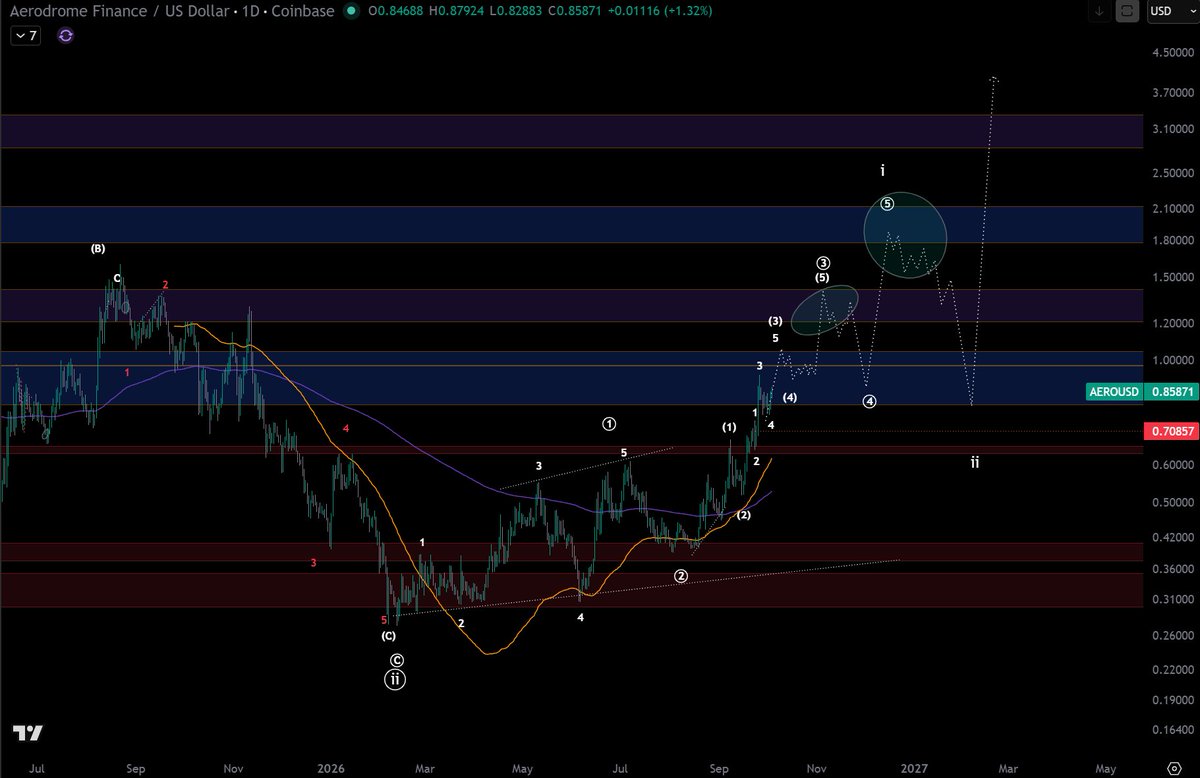
Task: Click the 1.20000 price axis level
Action: [1172, 323]
